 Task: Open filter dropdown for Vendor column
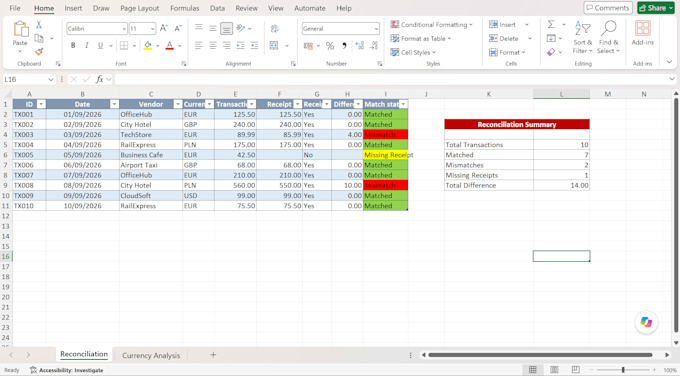177,104
